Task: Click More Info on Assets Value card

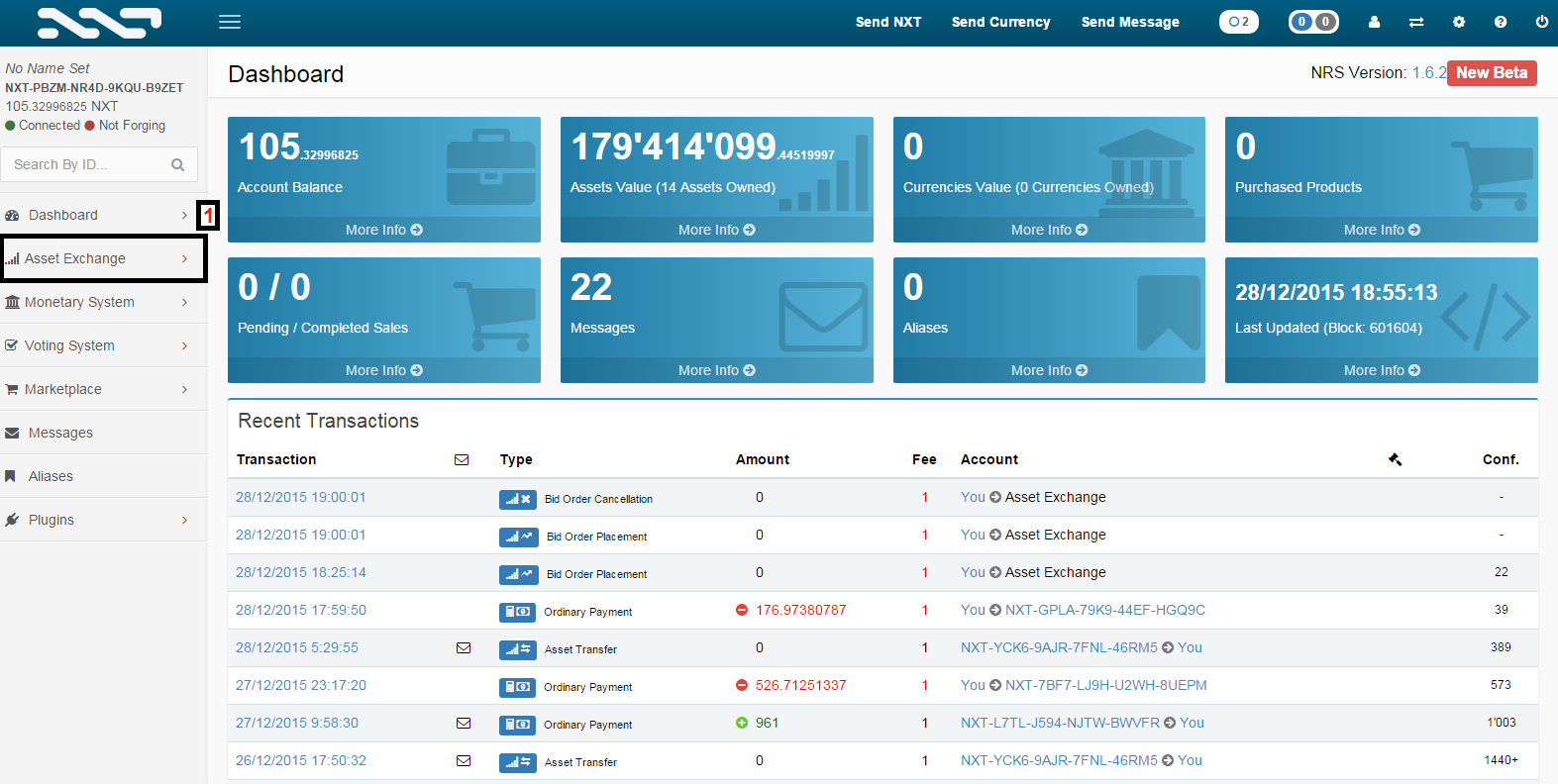Action: click(x=717, y=230)
